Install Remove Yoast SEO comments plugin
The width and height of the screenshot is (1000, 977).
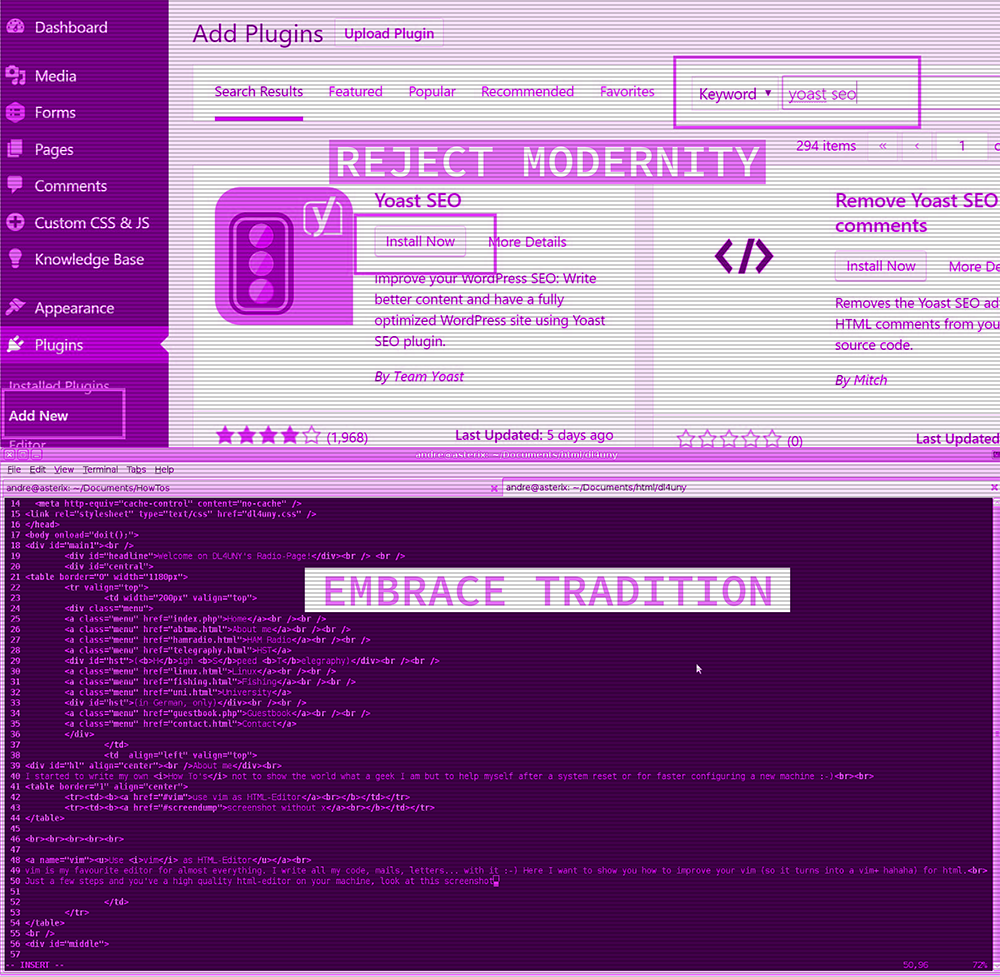tap(881, 267)
